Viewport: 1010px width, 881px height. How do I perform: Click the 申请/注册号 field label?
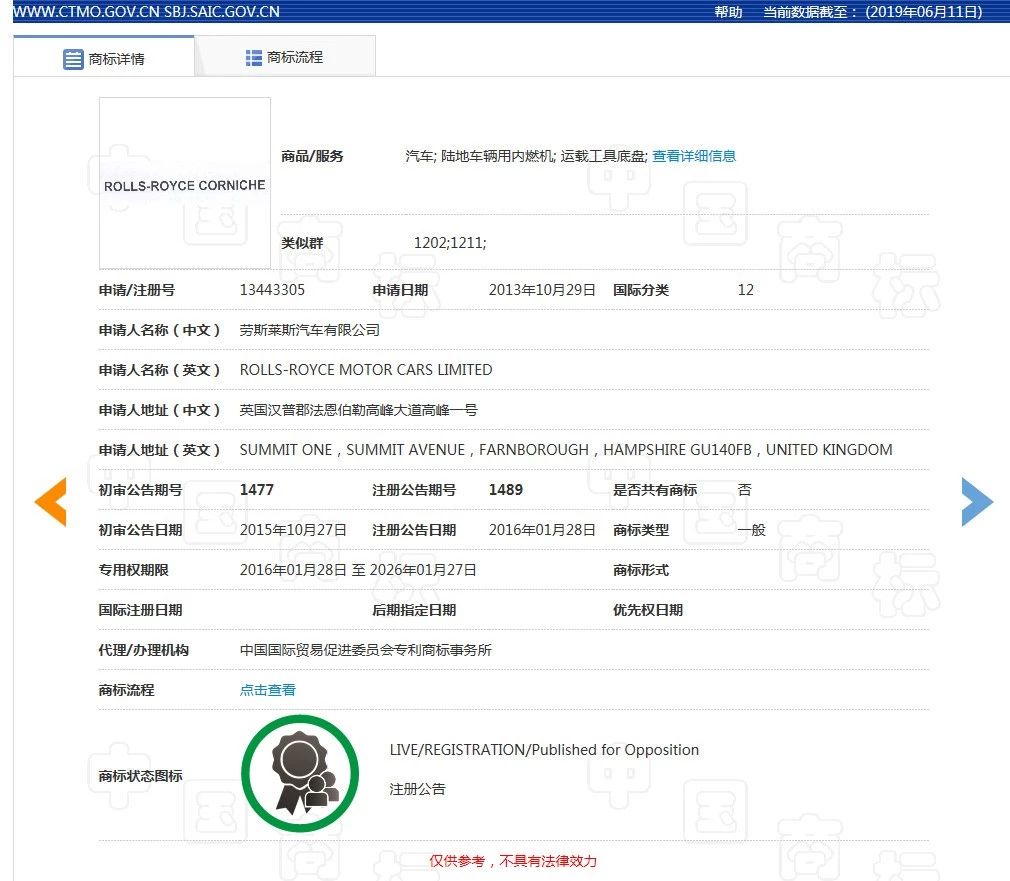(x=137, y=290)
